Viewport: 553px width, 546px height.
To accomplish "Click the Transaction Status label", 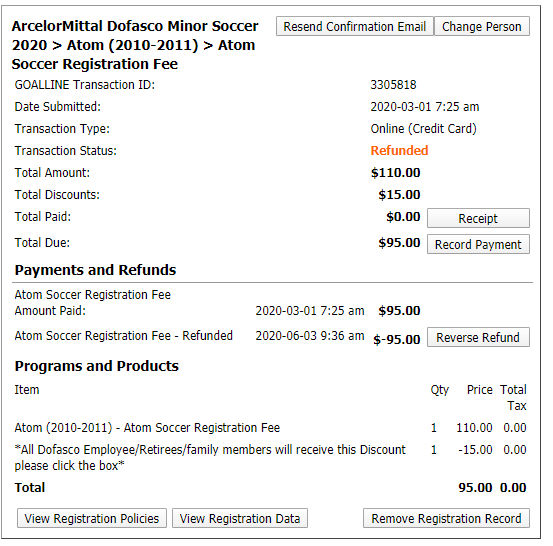I will 66,151.
